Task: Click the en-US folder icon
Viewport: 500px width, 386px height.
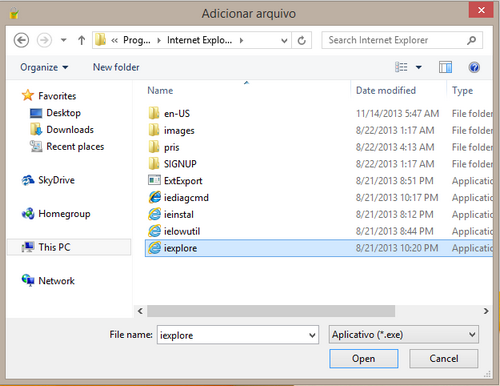Action: 154,113
